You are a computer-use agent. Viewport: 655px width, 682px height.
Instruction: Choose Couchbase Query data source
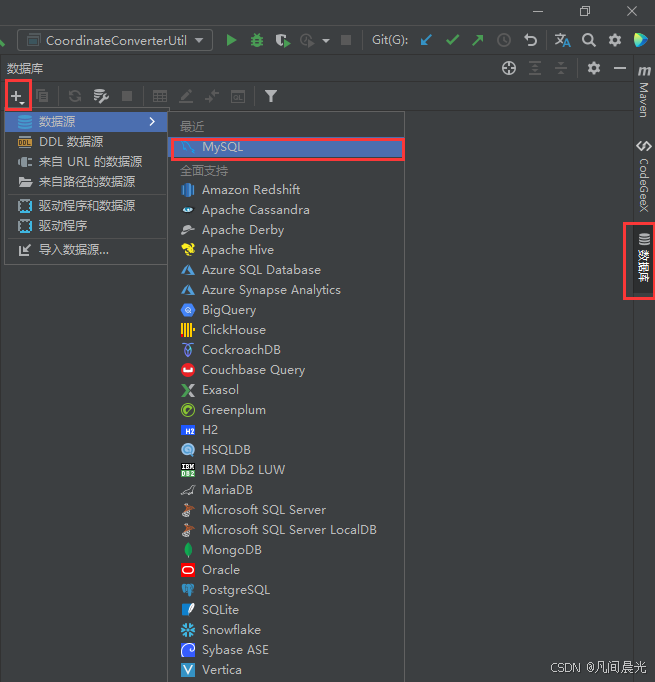click(x=286, y=370)
